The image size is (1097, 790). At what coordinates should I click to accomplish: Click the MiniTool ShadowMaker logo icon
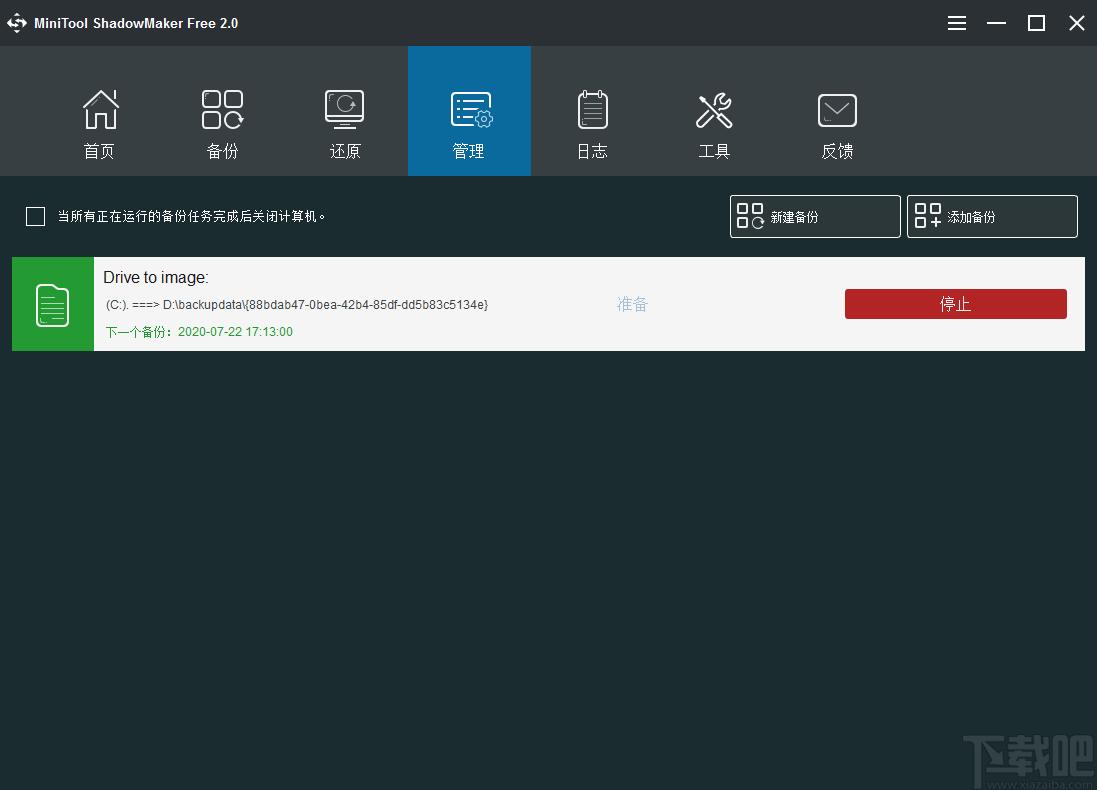(16, 23)
